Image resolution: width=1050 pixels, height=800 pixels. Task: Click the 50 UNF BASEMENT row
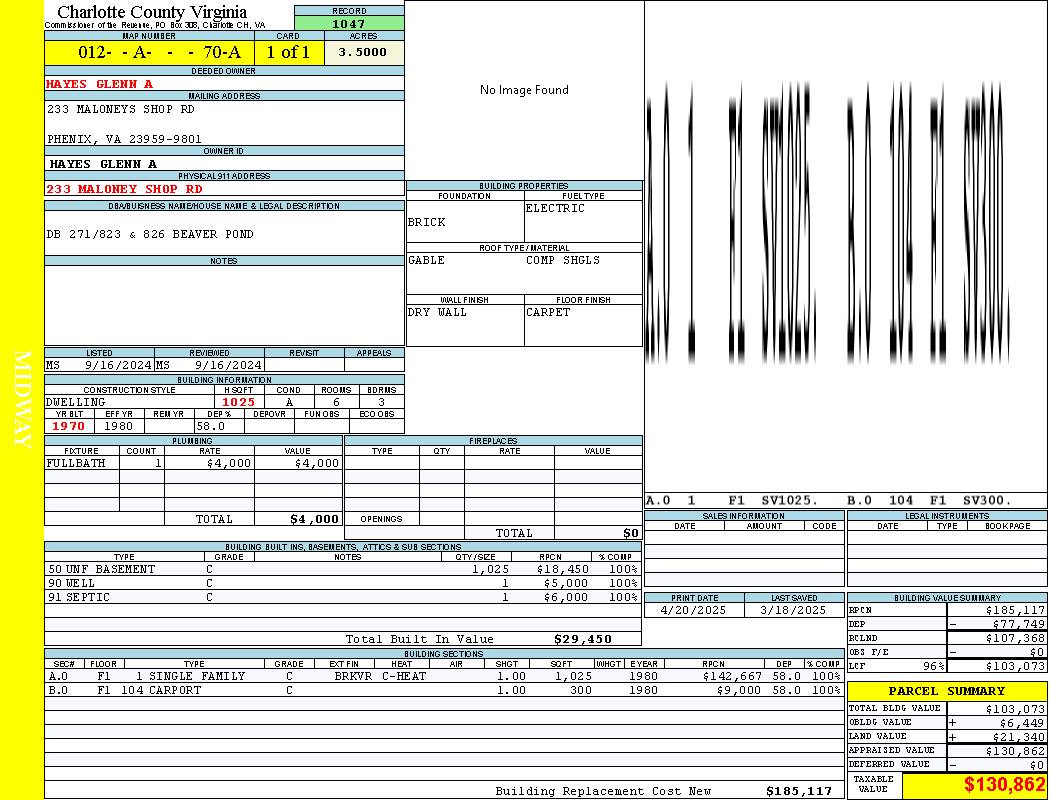[343, 570]
